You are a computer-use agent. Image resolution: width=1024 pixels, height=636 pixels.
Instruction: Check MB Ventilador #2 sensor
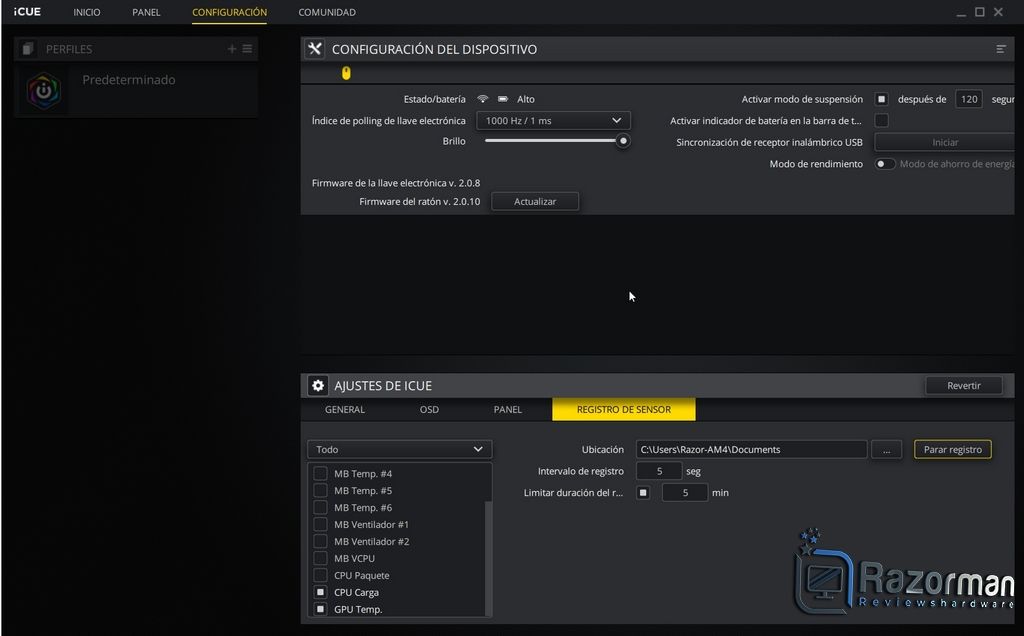tap(320, 541)
